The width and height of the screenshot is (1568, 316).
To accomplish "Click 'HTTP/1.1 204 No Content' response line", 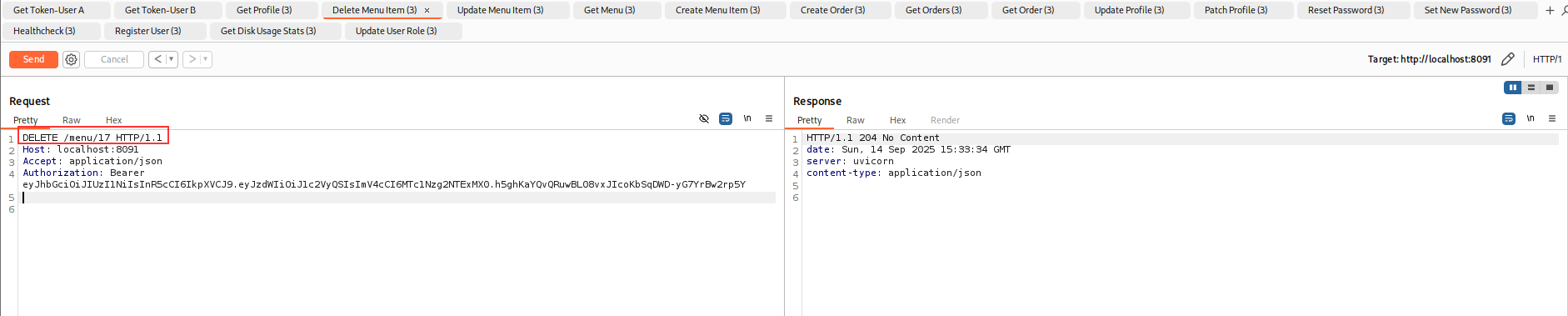I will tap(873, 138).
